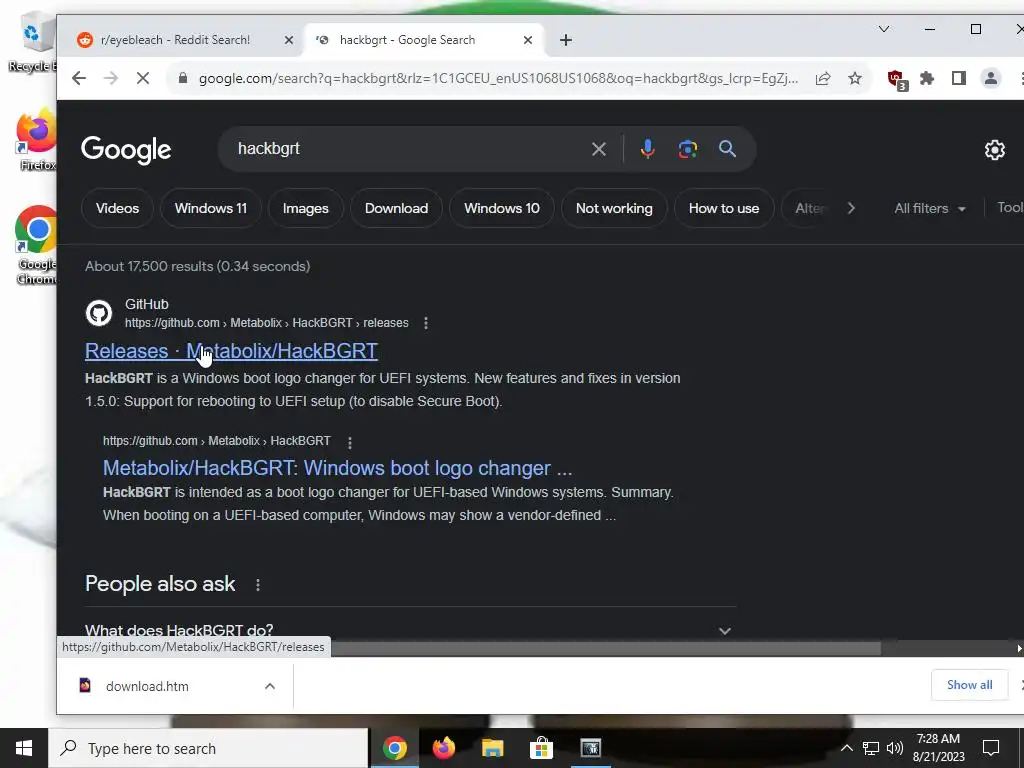Click Show all downloads button
Viewport: 1024px width, 768px height.
click(x=969, y=684)
